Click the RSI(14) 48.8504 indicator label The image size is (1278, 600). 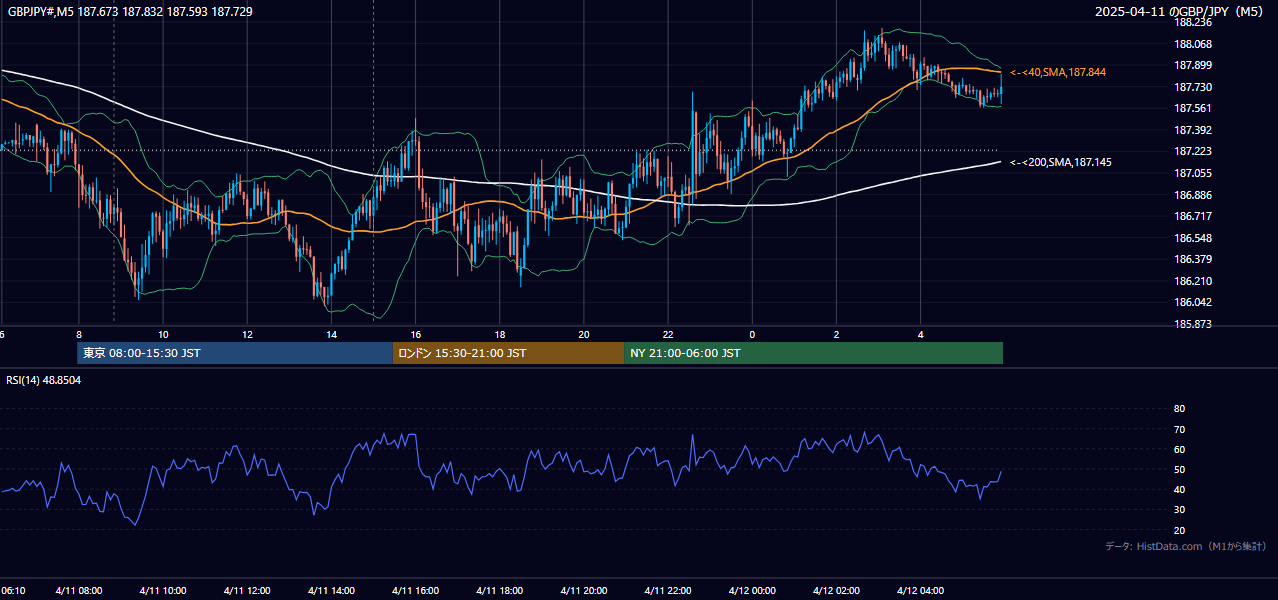44,381
